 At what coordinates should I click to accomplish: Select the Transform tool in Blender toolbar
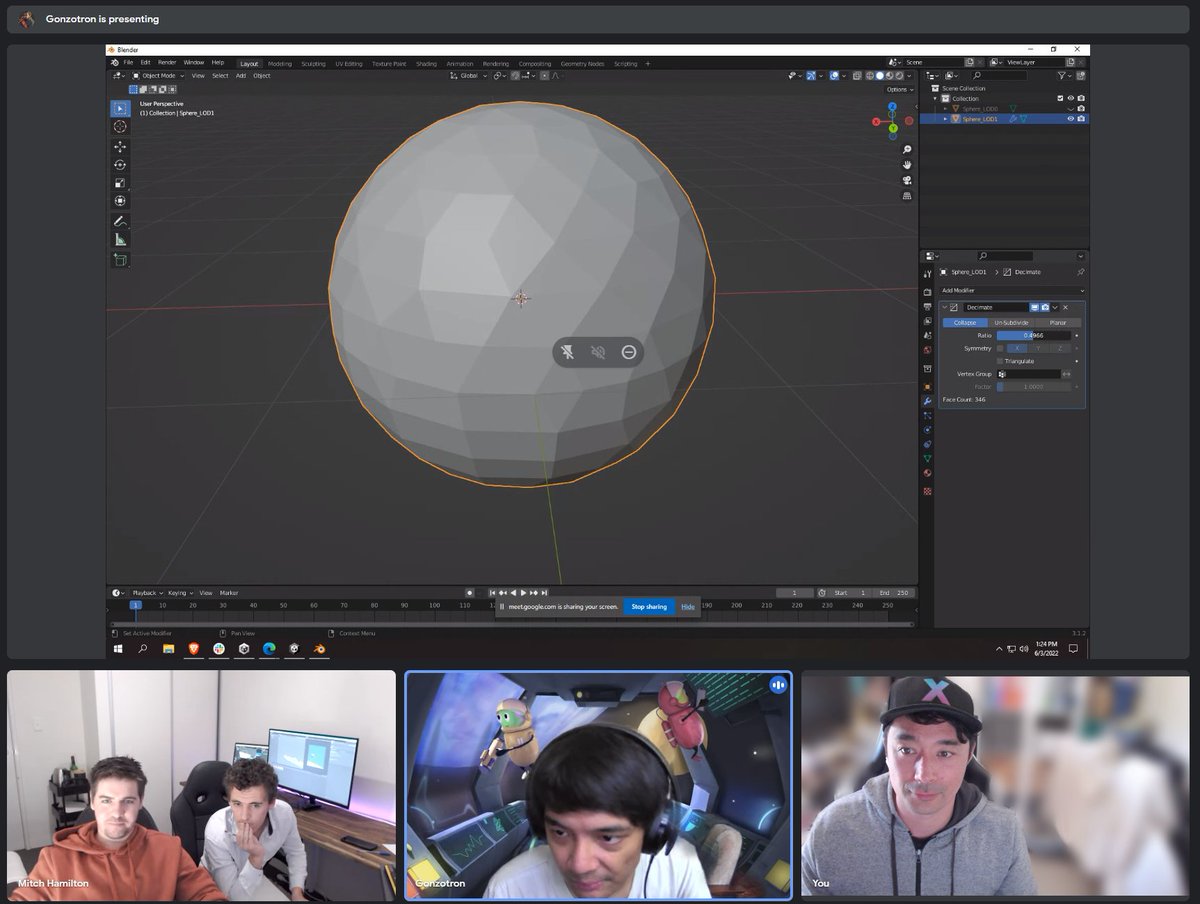[x=120, y=201]
